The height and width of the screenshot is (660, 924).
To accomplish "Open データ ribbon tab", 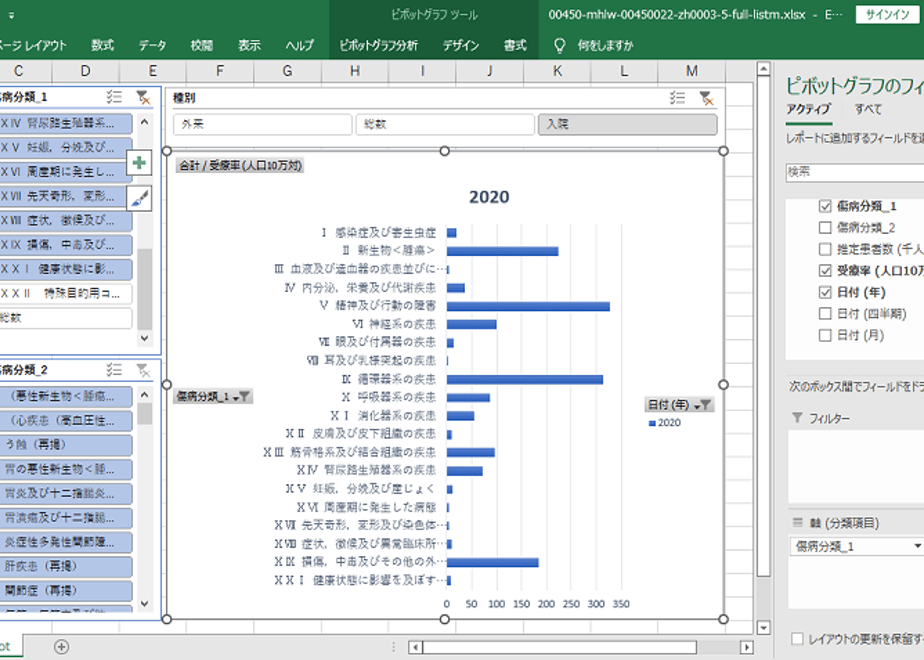I will tap(153, 45).
